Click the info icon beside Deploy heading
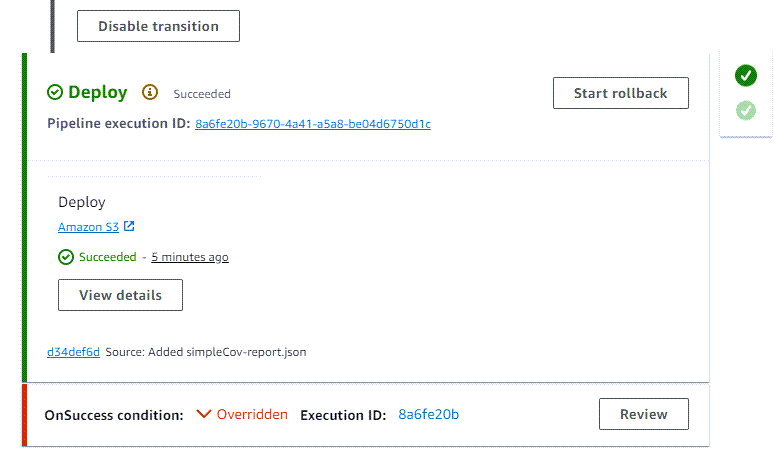 tap(150, 92)
